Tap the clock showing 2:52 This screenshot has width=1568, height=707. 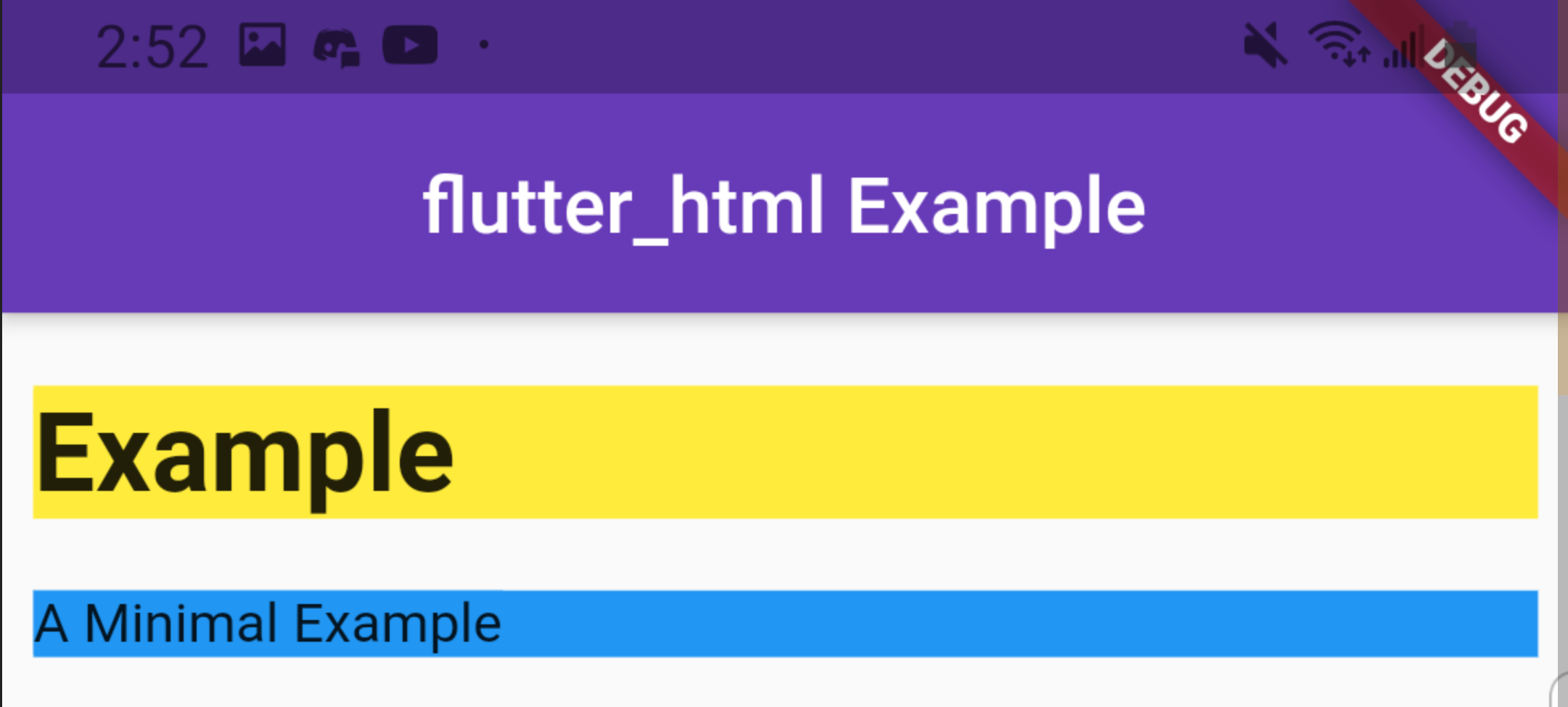pos(152,45)
